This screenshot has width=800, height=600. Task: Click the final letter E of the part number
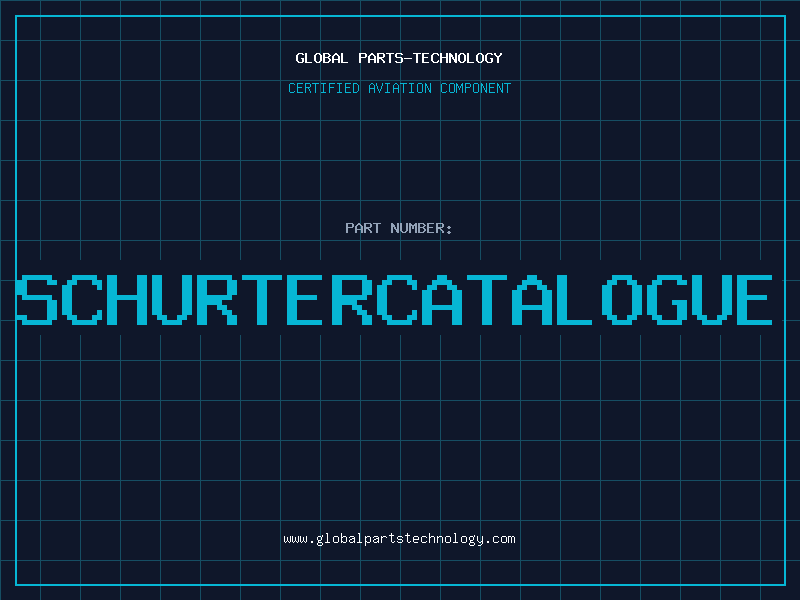(754, 300)
